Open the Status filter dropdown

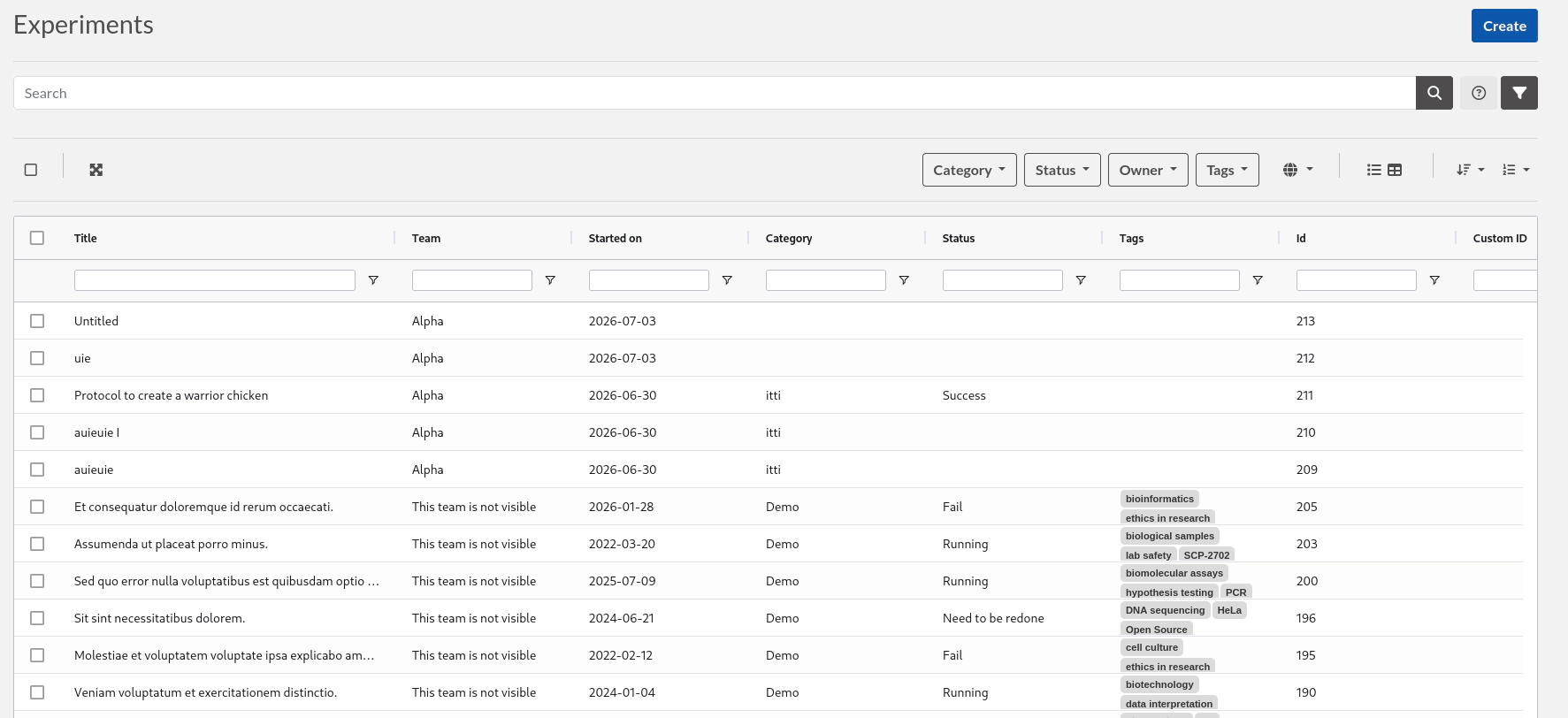[1062, 170]
